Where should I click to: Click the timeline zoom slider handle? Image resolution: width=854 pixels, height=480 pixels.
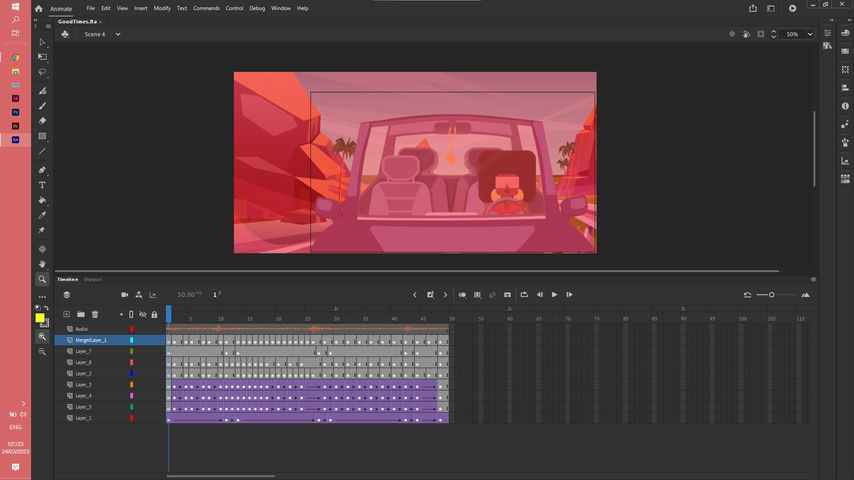pos(772,295)
